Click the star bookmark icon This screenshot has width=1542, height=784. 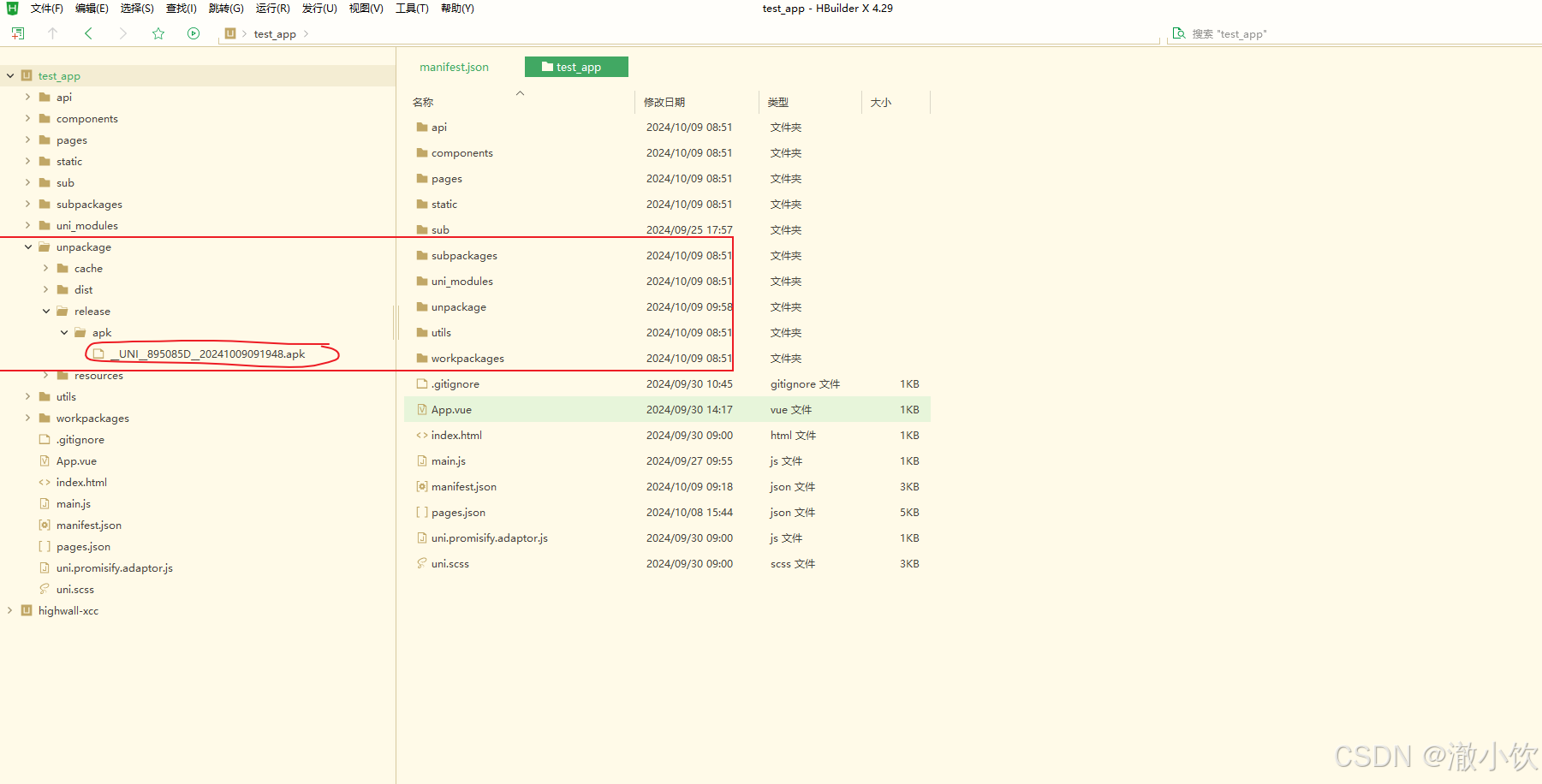click(158, 33)
